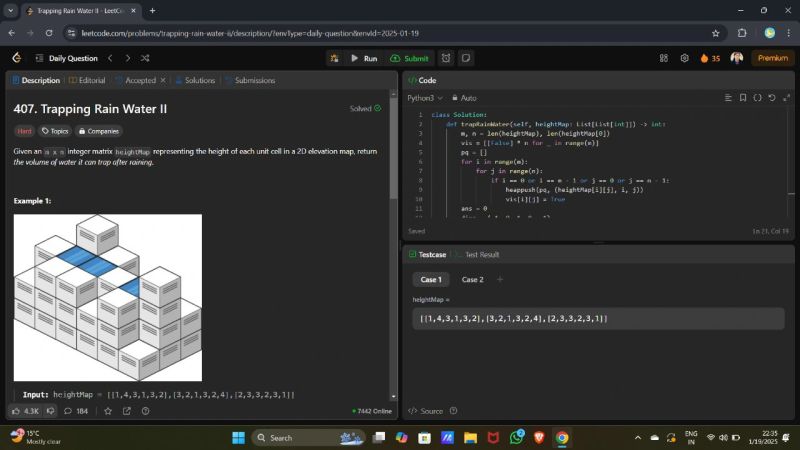
Task: Submit the solution
Action: tap(409, 58)
